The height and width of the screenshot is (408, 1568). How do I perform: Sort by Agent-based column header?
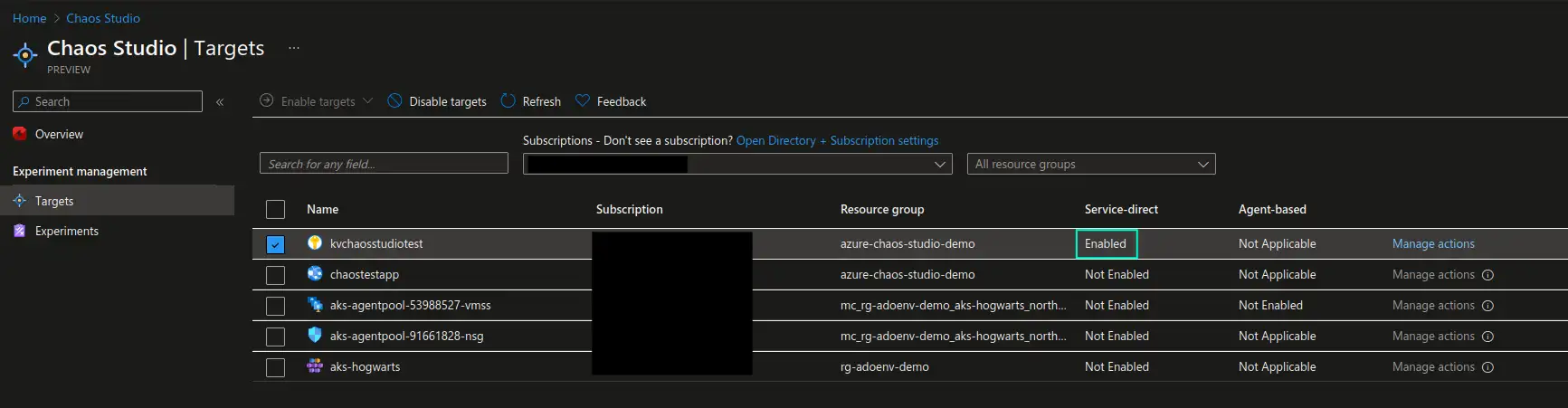1272,209
